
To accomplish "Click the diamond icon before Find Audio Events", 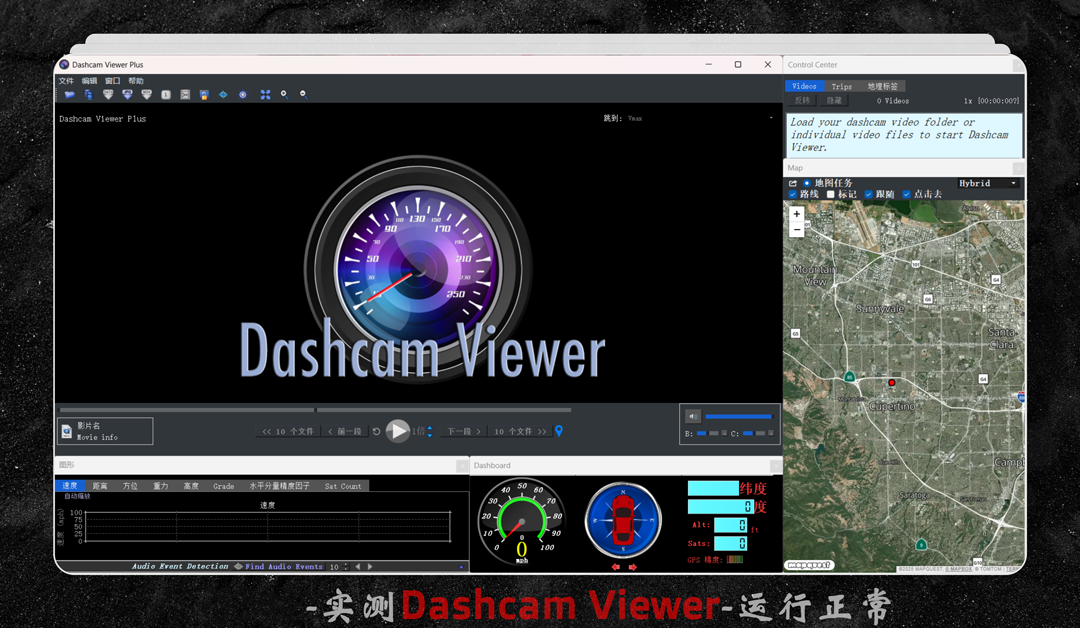I will point(238,566).
